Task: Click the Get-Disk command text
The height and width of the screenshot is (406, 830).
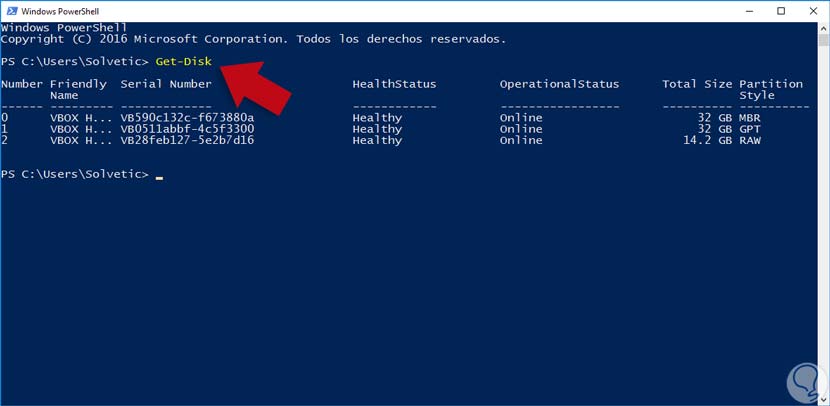Action: (183, 62)
